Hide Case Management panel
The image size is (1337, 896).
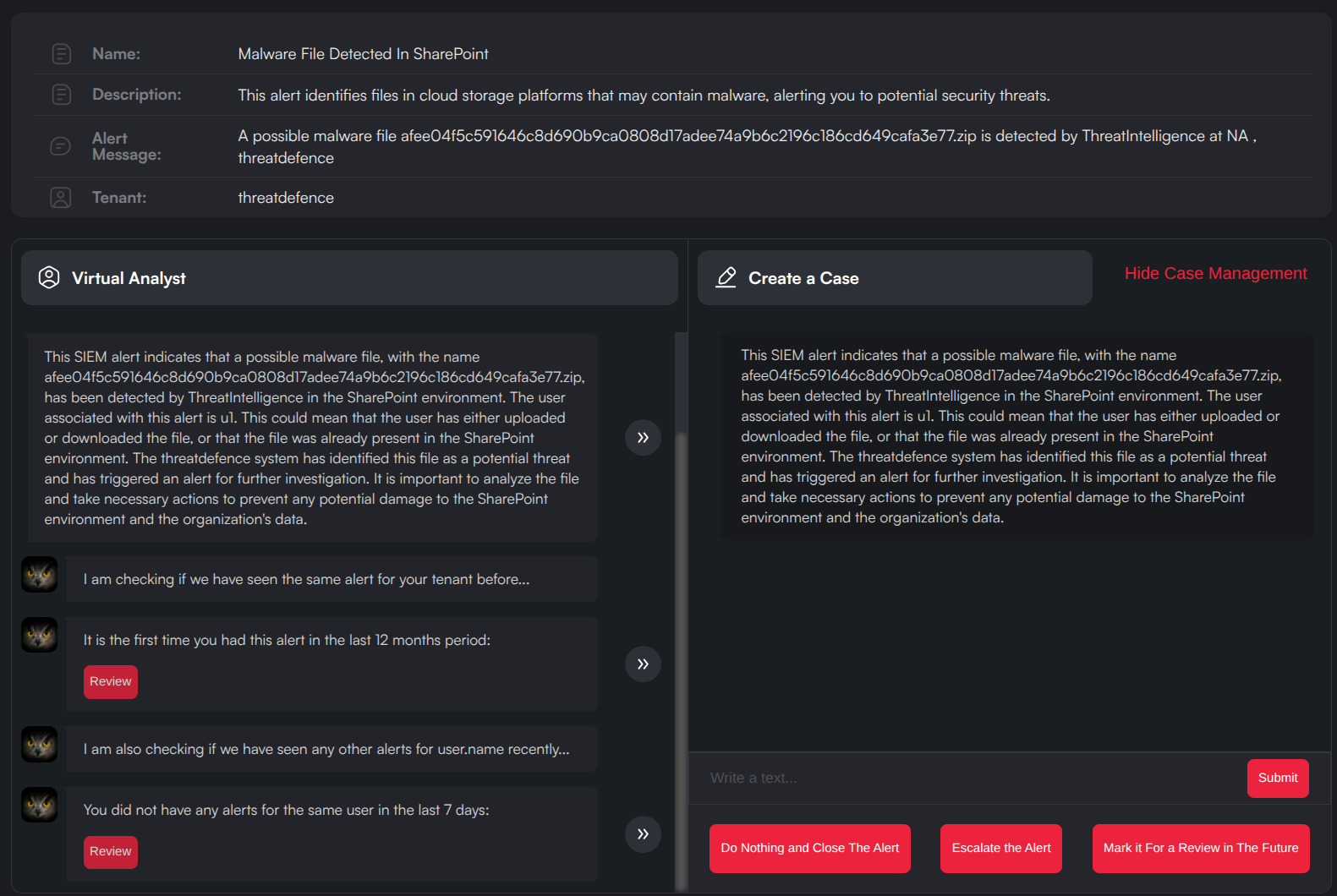[x=1215, y=274]
